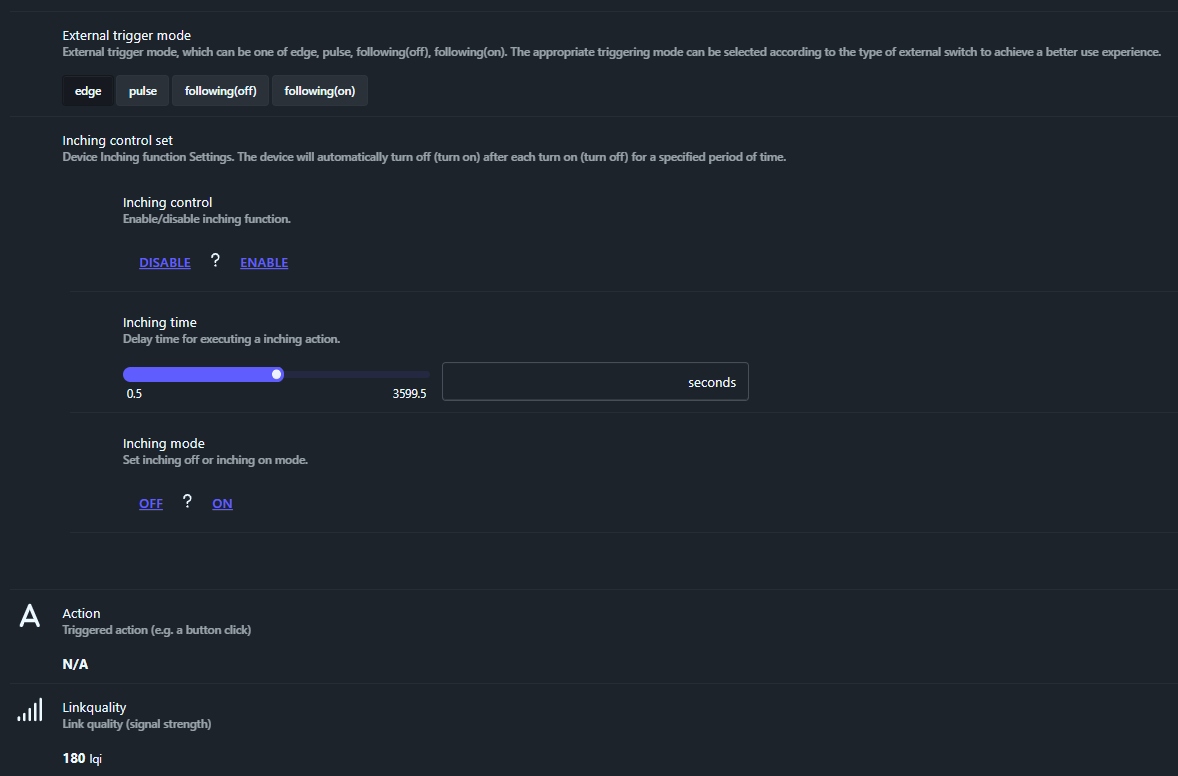Click the question mark under Inching control
1178x776 pixels.
coord(215,261)
